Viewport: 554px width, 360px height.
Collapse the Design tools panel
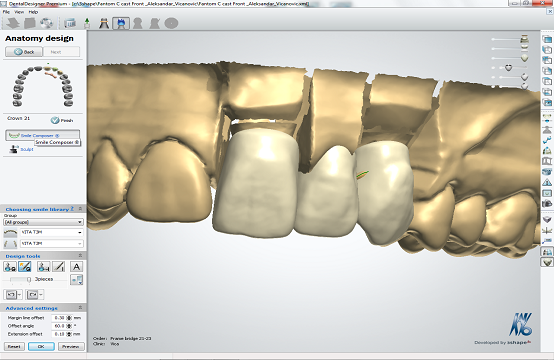point(80,256)
